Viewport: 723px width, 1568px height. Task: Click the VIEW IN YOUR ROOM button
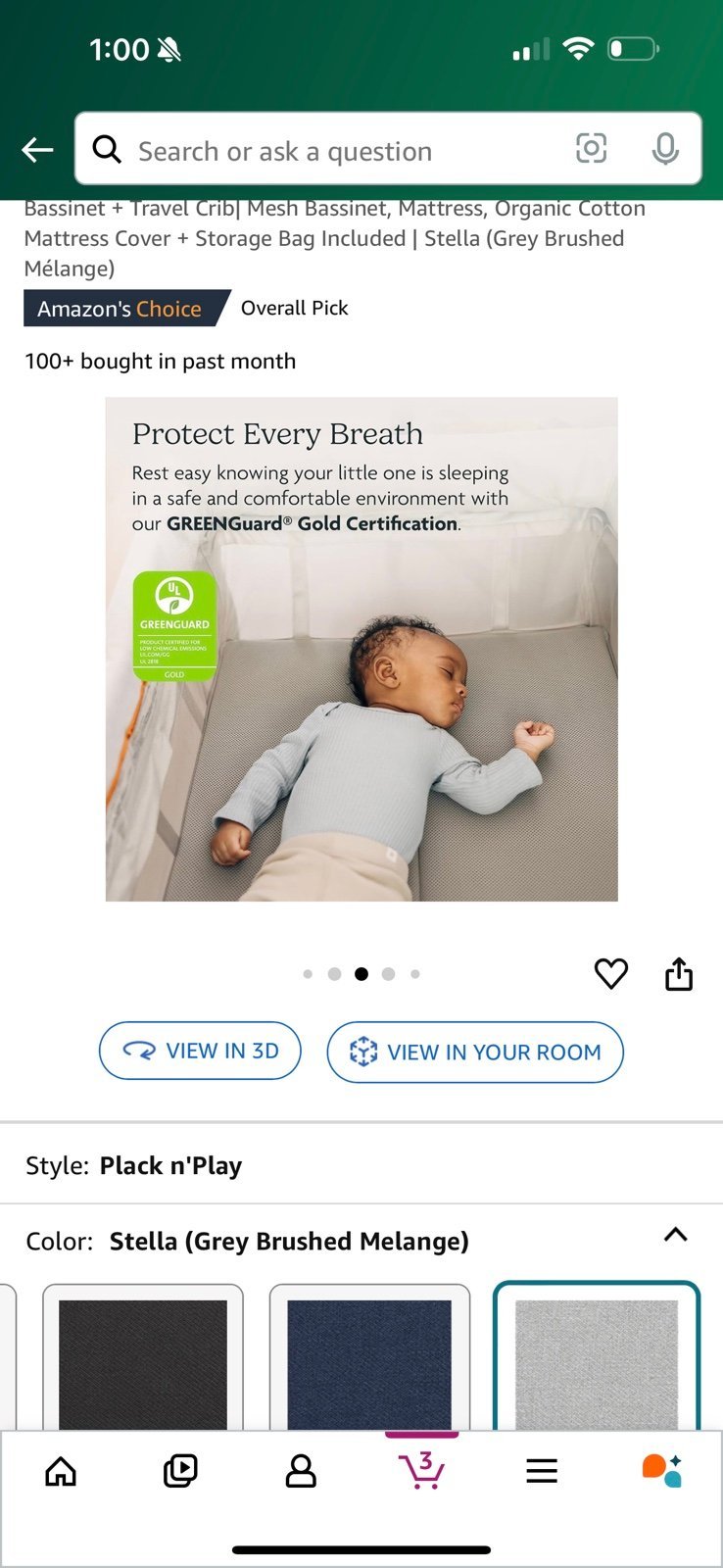pos(475,1053)
